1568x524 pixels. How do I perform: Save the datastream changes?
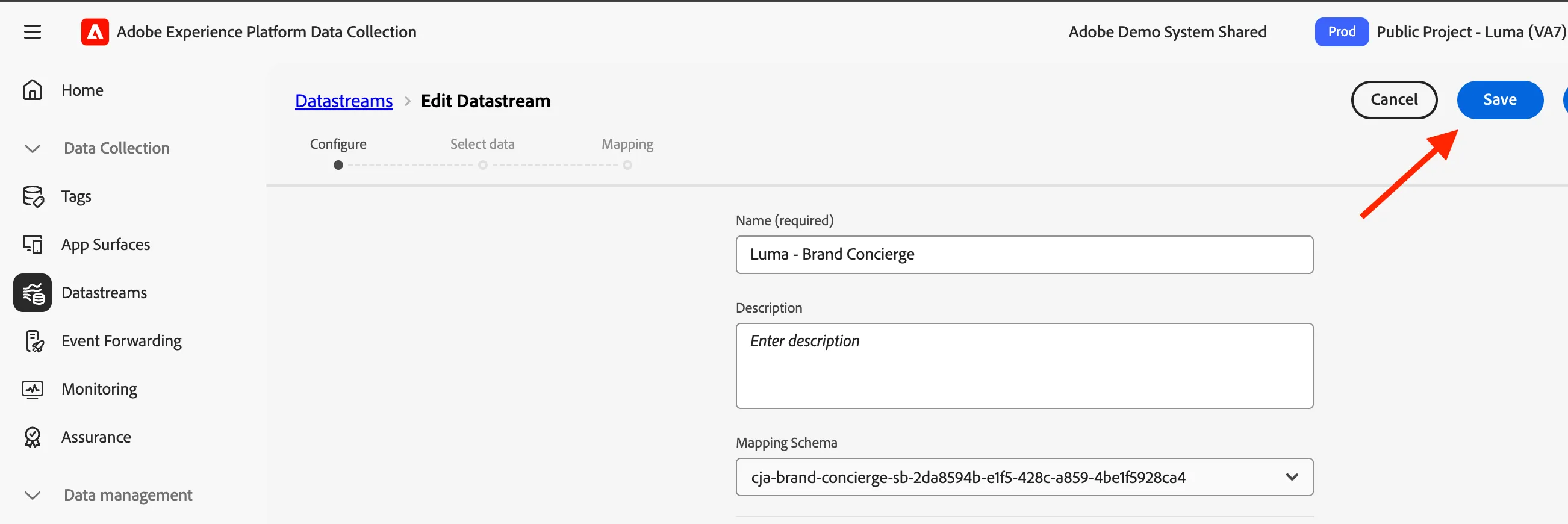[1499, 100]
